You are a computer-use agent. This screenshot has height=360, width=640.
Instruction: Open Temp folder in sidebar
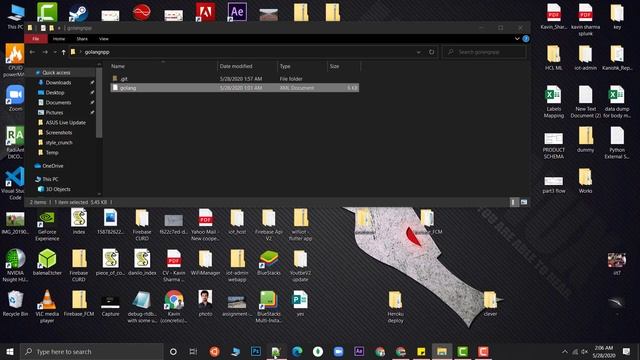click(52, 153)
